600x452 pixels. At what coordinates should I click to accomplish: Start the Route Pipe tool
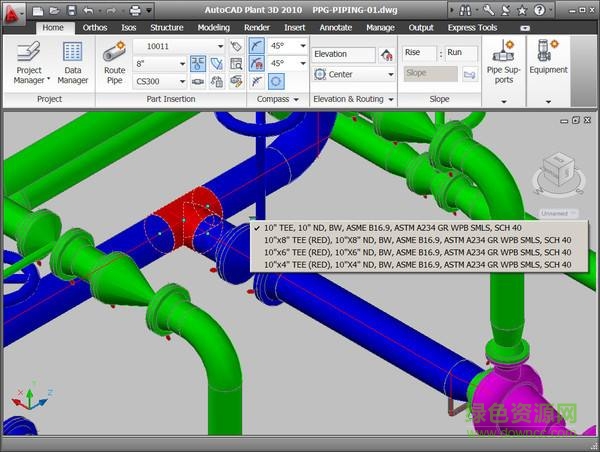tap(114, 62)
